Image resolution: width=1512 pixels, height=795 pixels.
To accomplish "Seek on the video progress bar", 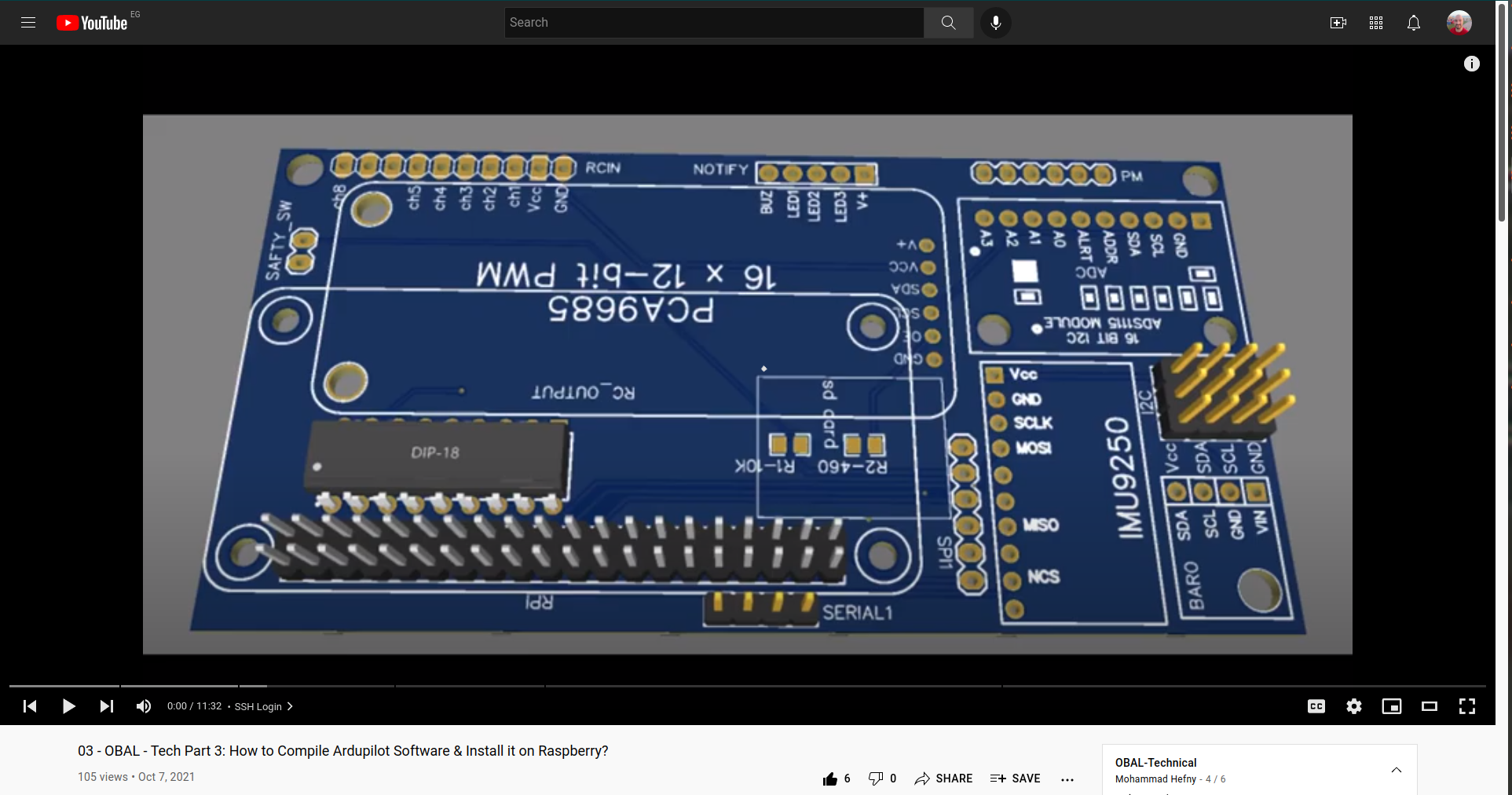I will (748, 686).
